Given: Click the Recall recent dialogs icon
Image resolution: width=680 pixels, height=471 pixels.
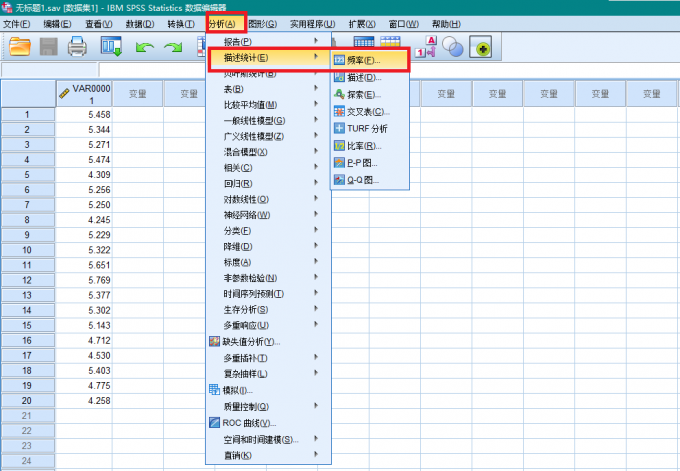Looking at the screenshot, I should pos(110,46).
